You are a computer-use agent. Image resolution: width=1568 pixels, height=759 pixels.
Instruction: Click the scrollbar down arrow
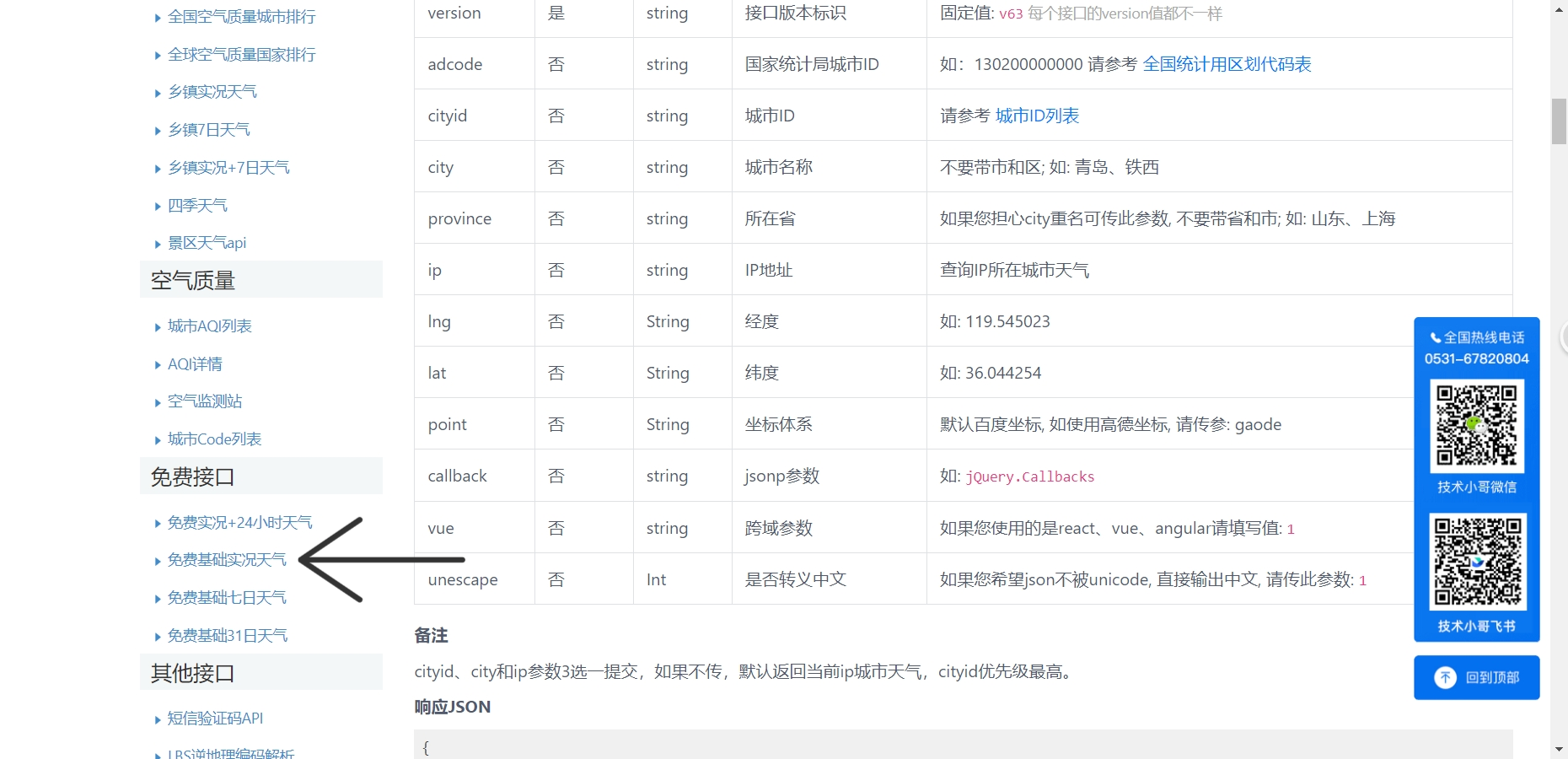click(1559, 749)
